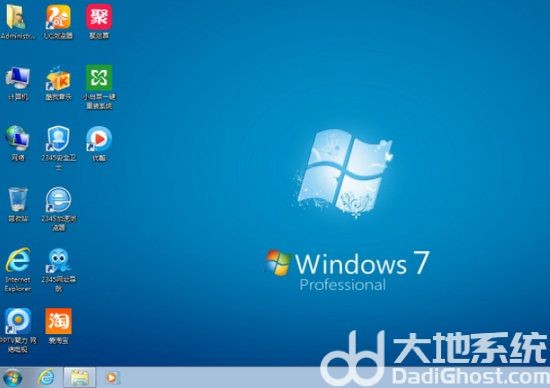Image resolution: width=550 pixels, height=388 pixels.
Task: Select the Internet Explorer desktop icon
Action: tap(18, 260)
